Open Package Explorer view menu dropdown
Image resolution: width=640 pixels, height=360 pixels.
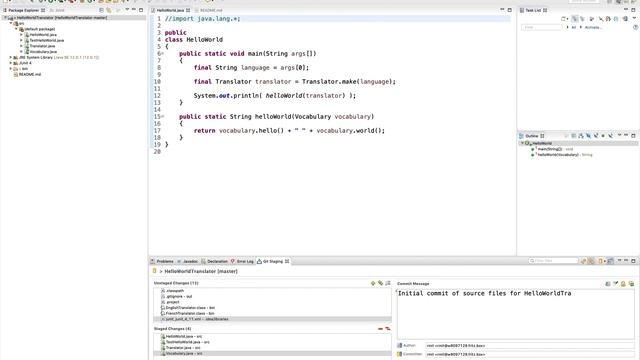[127, 10]
